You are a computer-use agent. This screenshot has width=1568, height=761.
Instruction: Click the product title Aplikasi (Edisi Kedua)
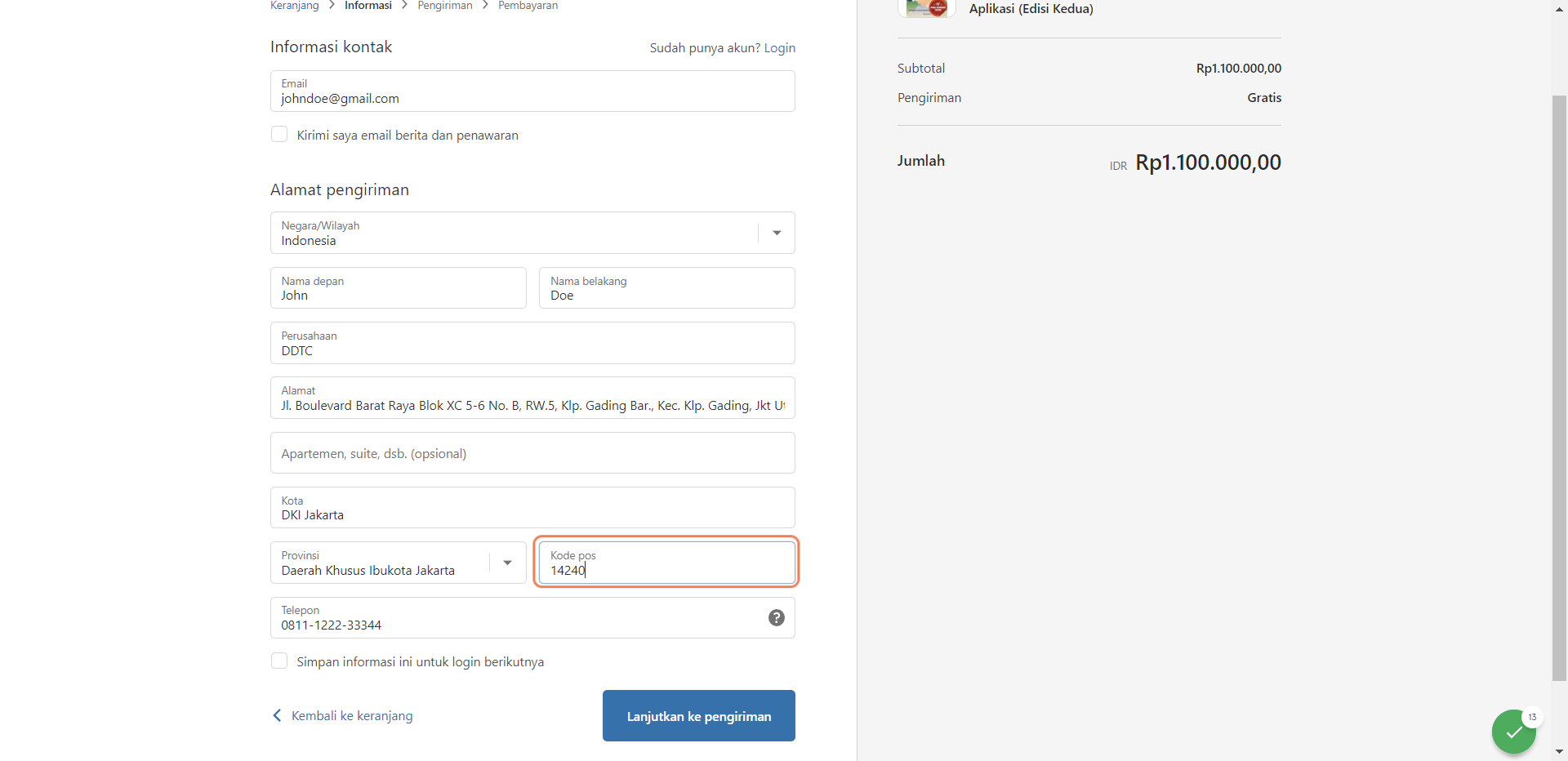click(x=1031, y=9)
